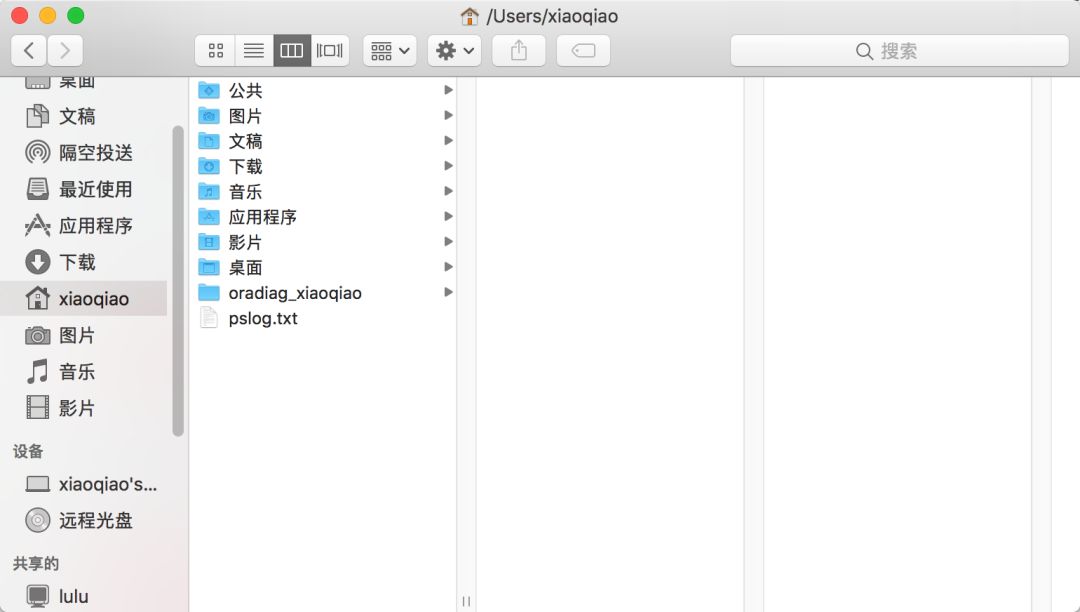Open 隔空投送 AirDrop in sidebar
Viewport: 1080px width, 612px height.
coord(95,153)
